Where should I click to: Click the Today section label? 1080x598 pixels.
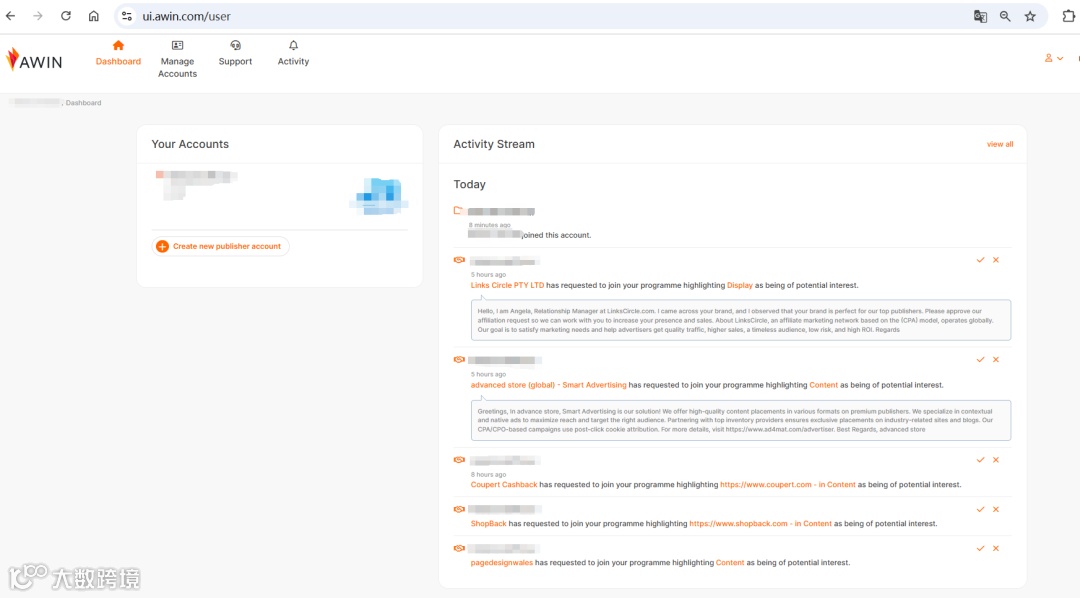[x=469, y=184]
